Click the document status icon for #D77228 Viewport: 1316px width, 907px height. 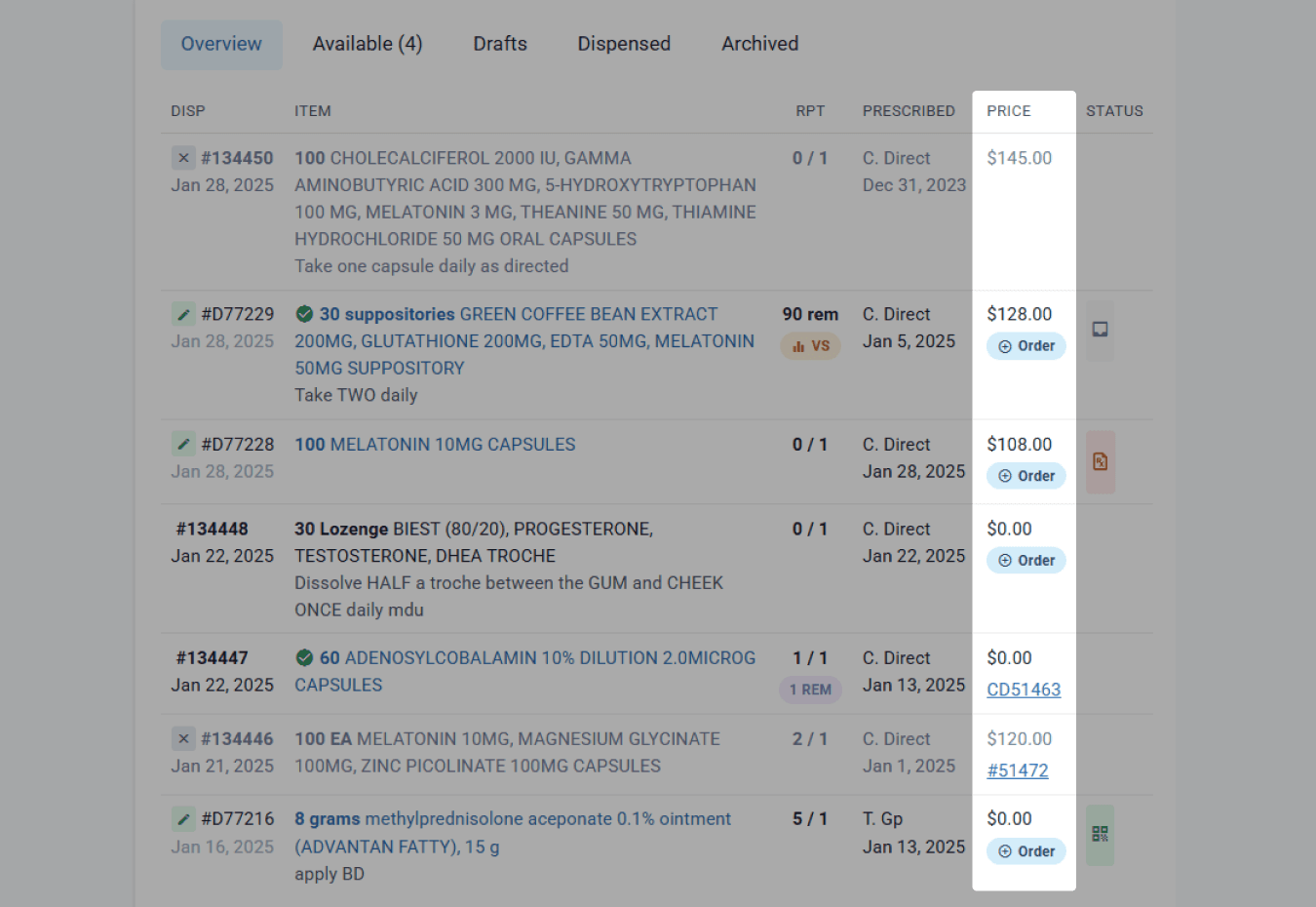tap(1100, 461)
